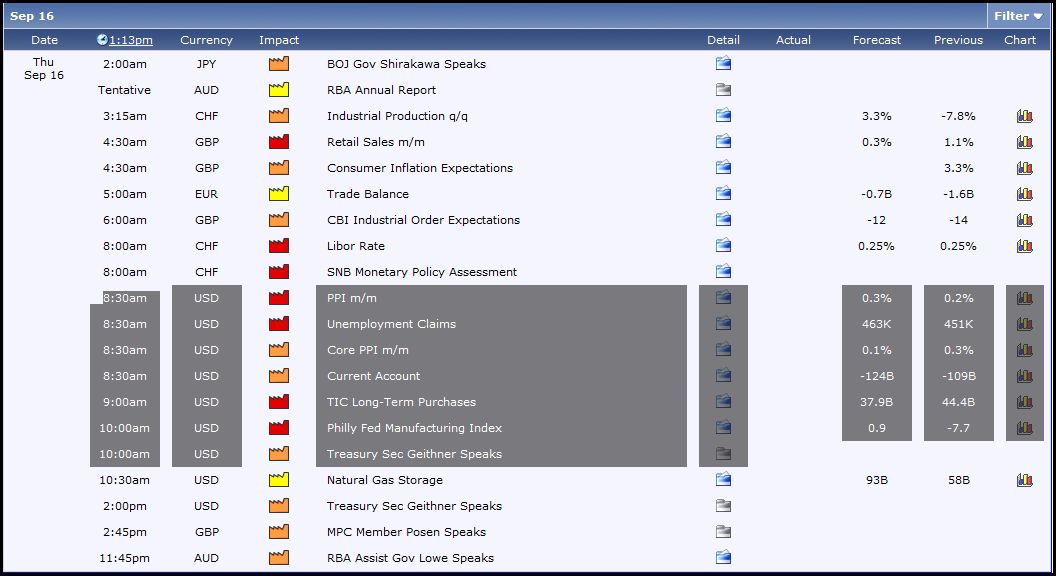Select the BOJ Gov Shirakawa Speaks event
1056x576 pixels.
tap(406, 64)
